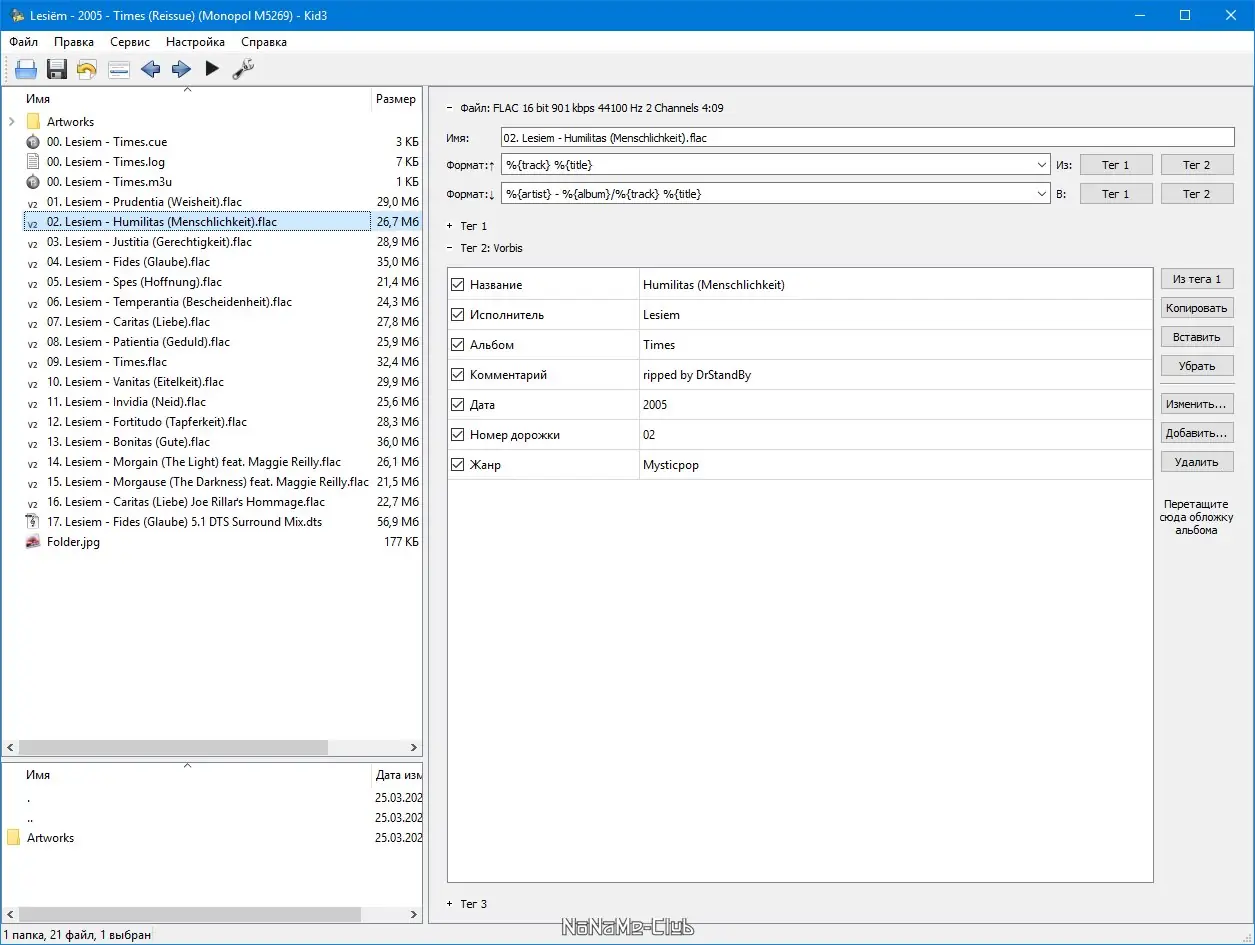Open settings with the wrench icon
The image size is (1255, 945).
(243, 69)
